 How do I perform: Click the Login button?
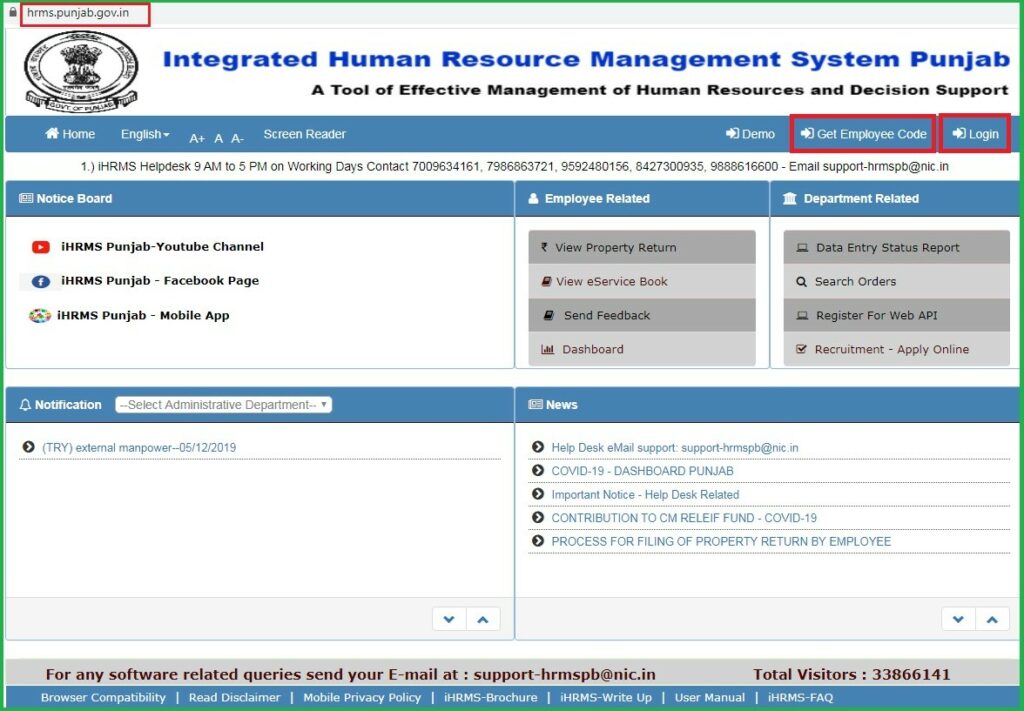tap(975, 134)
